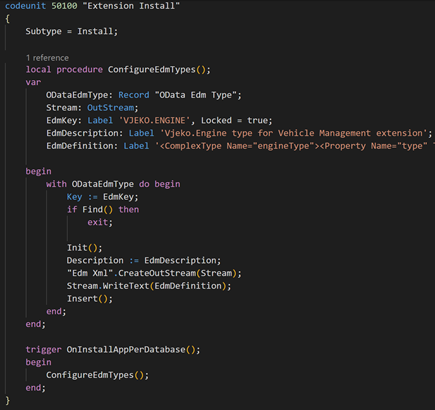Click the "Edm Xml".CreateOutStream(Stream) call
The height and width of the screenshot is (410, 435).
tap(154, 273)
